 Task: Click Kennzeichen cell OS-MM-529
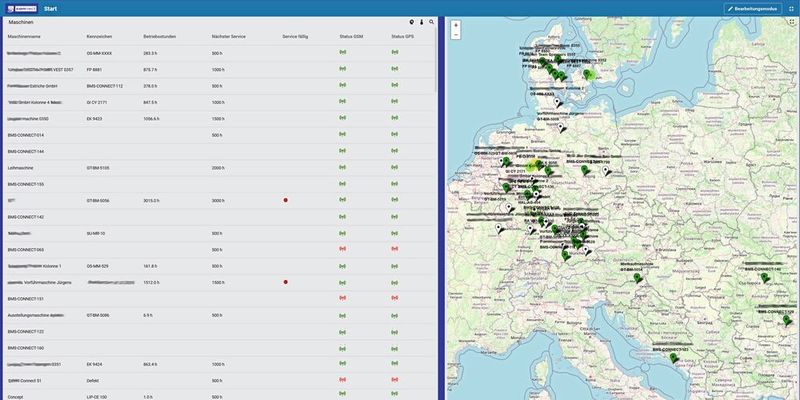point(98,266)
